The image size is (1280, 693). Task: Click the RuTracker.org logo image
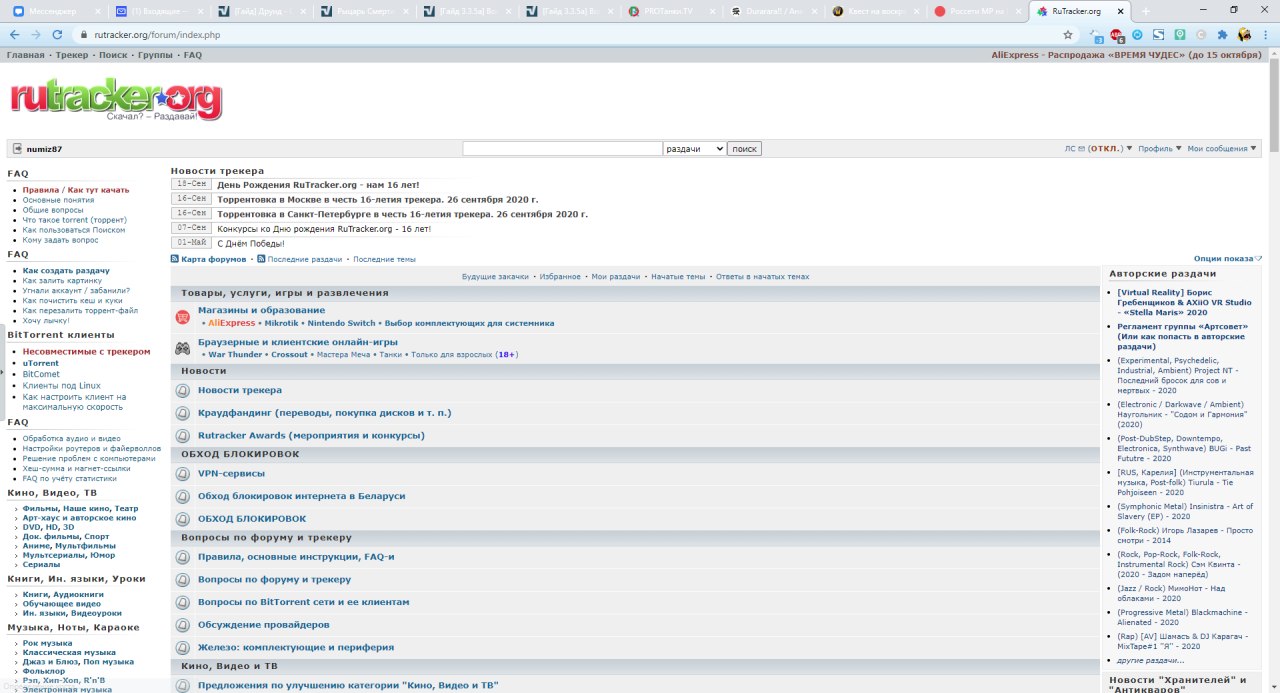click(116, 100)
